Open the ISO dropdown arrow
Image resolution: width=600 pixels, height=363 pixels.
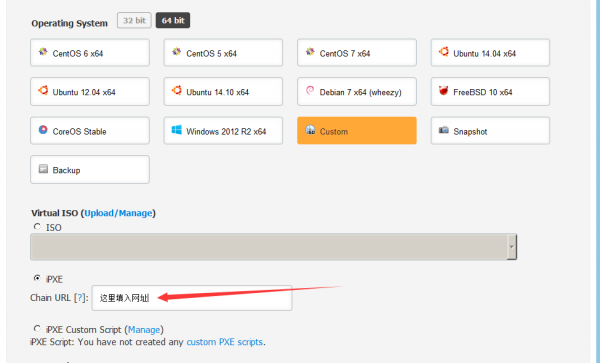(x=512, y=247)
